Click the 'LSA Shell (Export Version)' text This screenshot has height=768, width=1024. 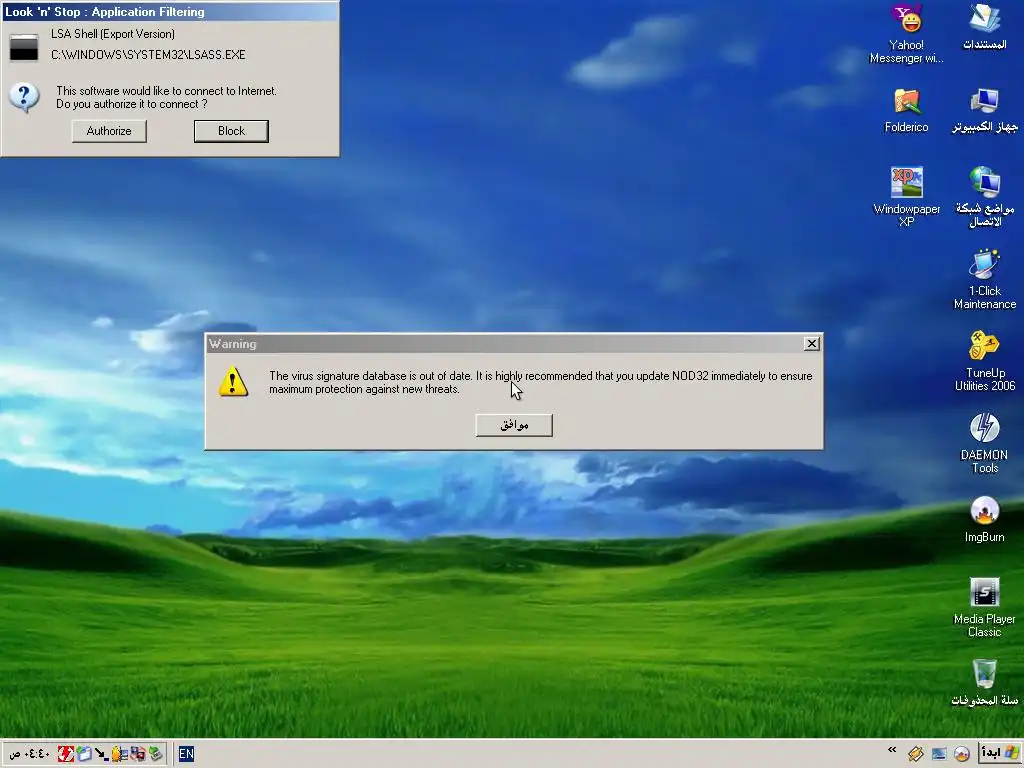coord(113,34)
